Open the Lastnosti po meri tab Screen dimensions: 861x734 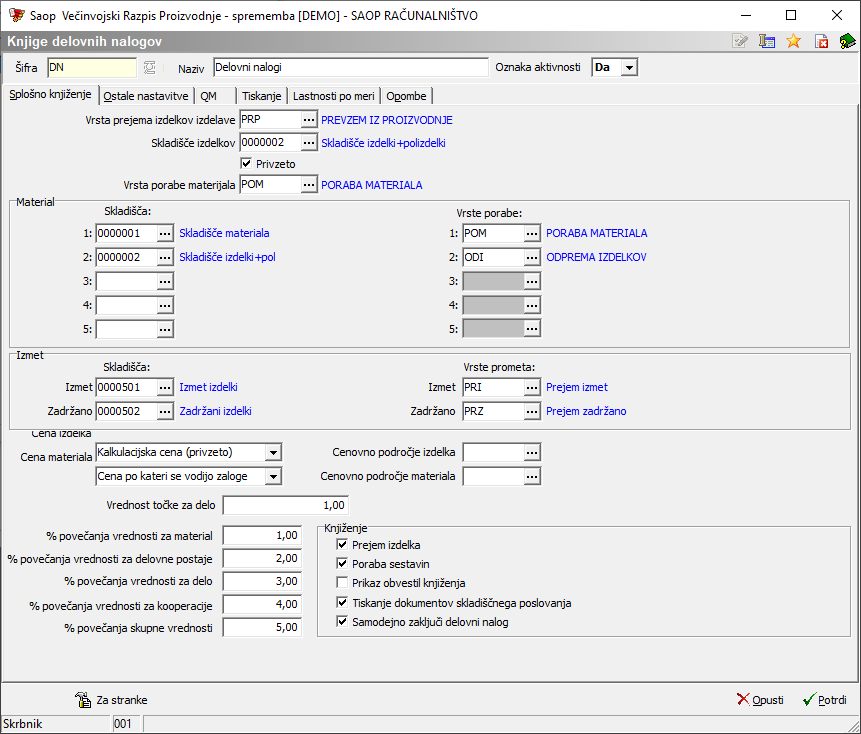click(333, 96)
